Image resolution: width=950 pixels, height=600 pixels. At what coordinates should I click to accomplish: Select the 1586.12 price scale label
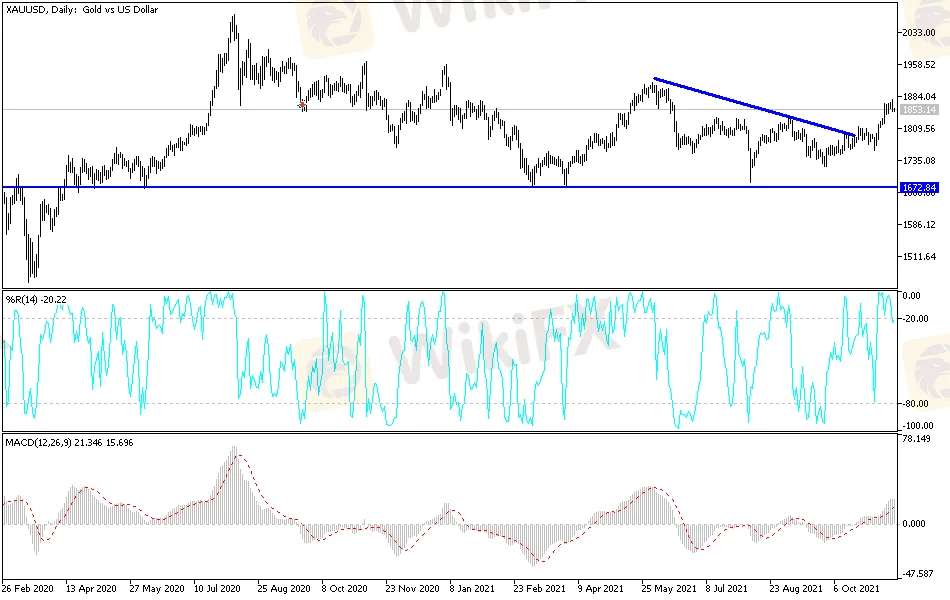(919, 225)
